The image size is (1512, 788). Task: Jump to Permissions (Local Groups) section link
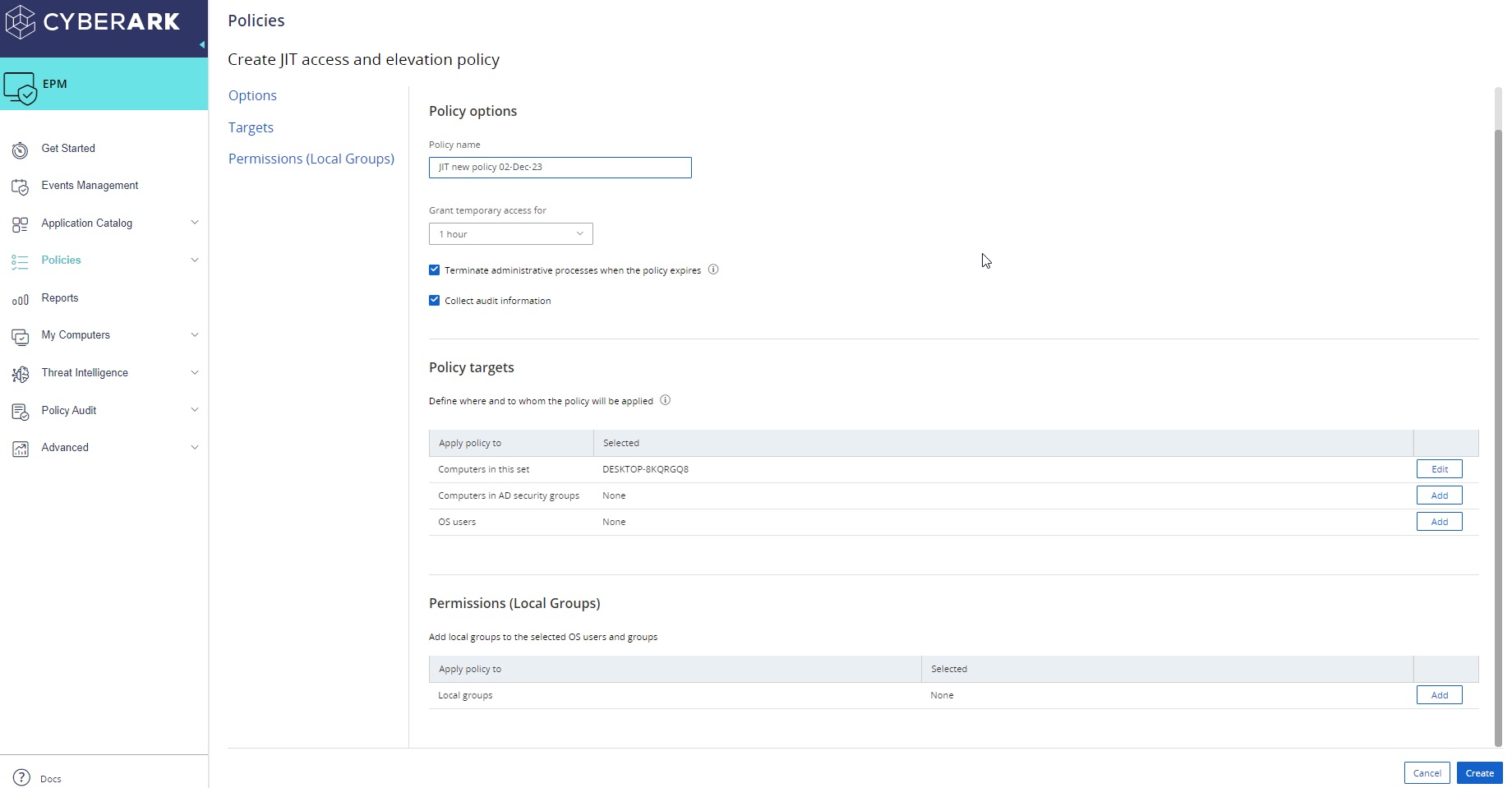pyautogui.click(x=311, y=159)
